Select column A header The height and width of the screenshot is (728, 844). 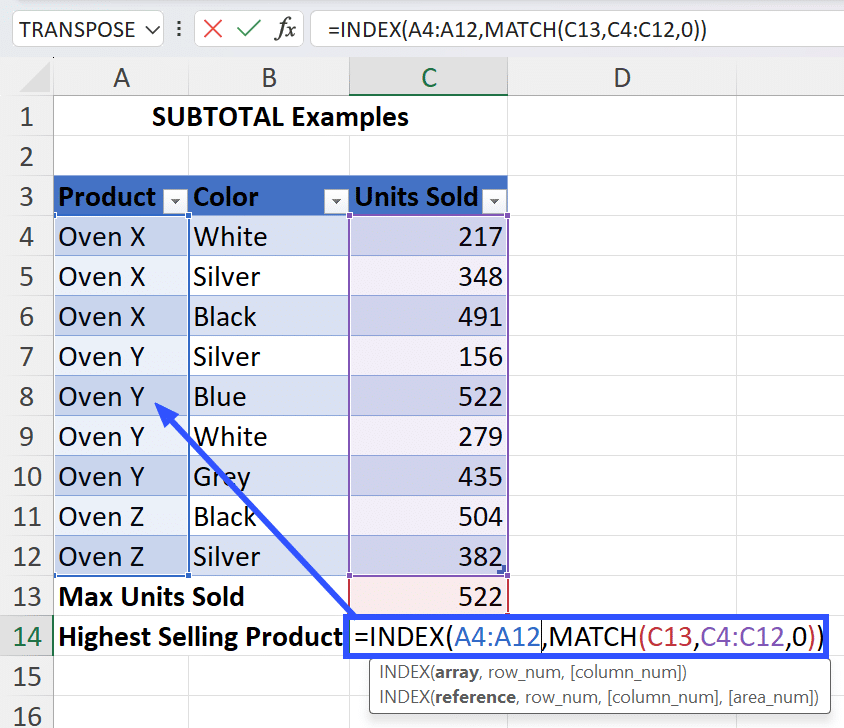[x=121, y=78]
